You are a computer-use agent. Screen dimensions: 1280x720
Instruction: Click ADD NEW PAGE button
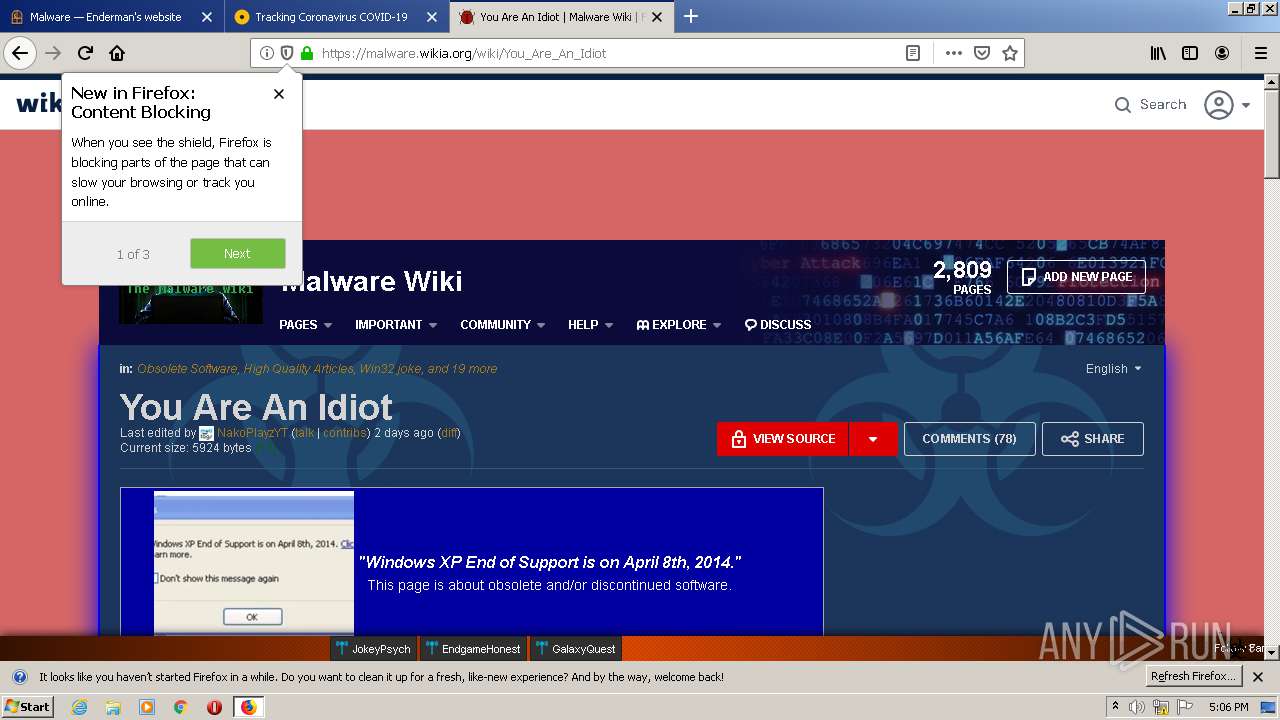click(1076, 277)
